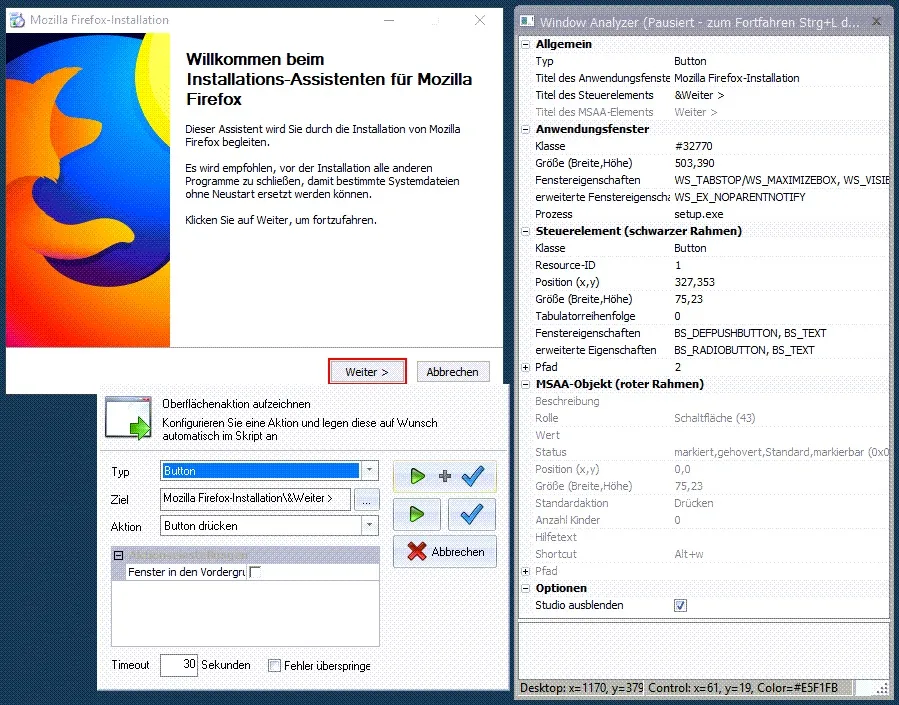Click the Standardaktion value Drücken

click(x=694, y=503)
